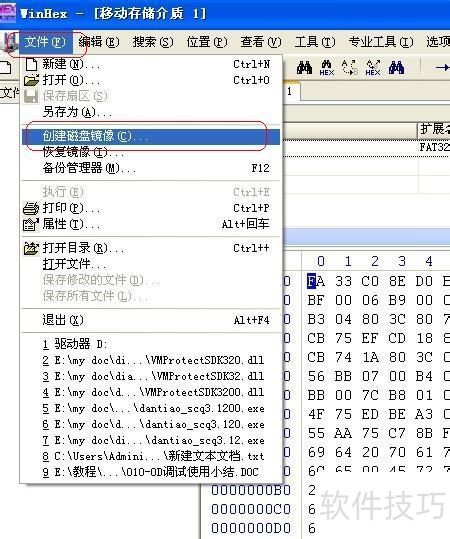Click column header 0 of hex view
450x539 pixels.
321,262
